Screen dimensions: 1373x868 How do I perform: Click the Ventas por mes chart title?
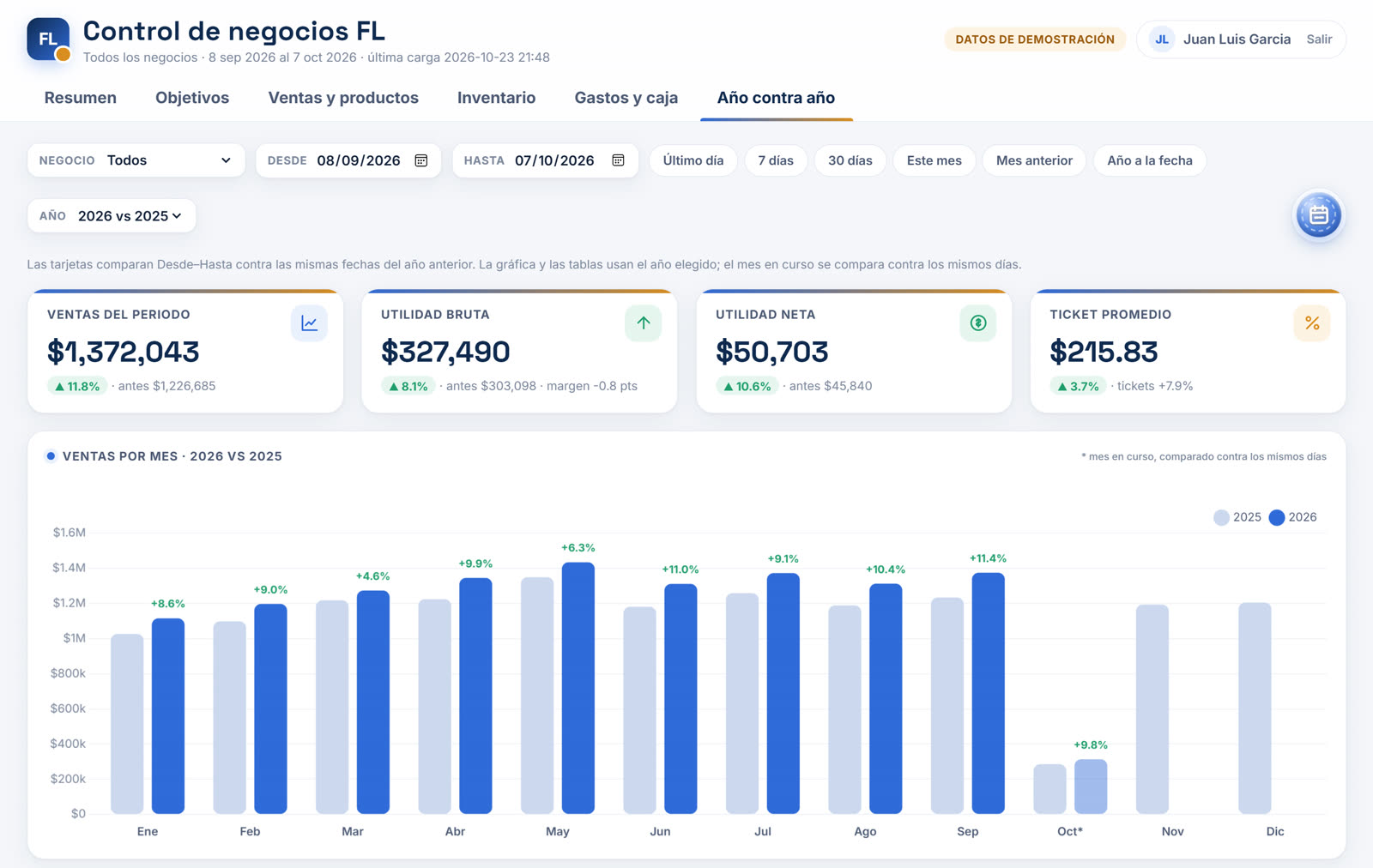pos(172,456)
